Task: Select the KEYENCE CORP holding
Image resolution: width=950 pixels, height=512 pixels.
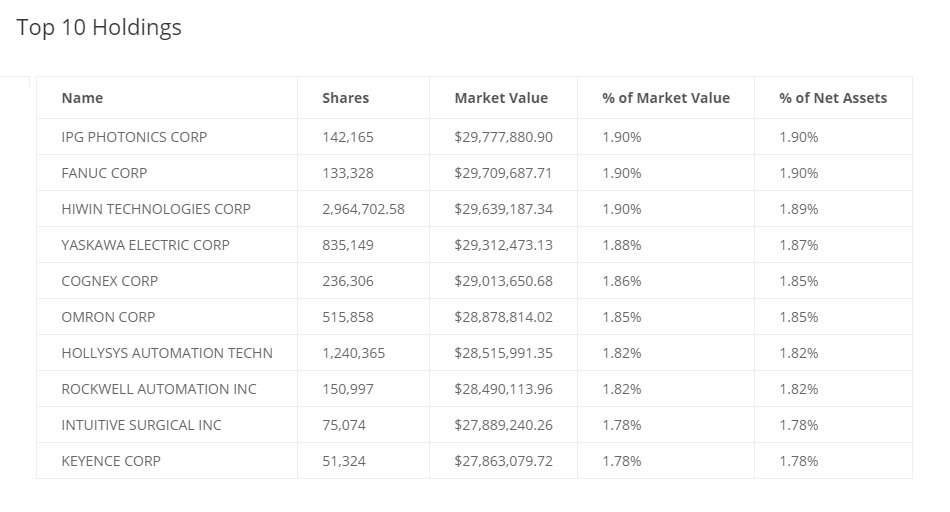Action: tap(111, 461)
